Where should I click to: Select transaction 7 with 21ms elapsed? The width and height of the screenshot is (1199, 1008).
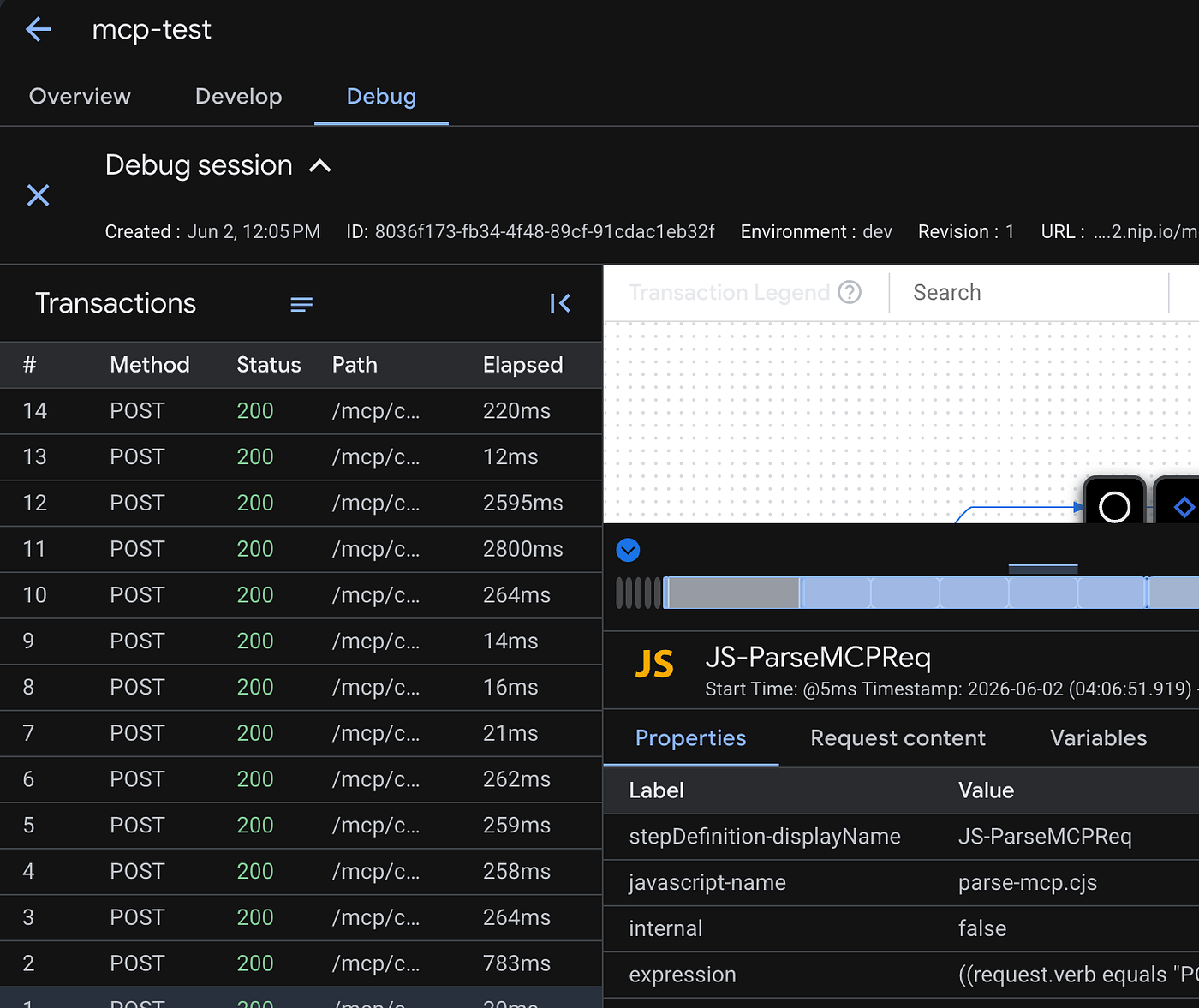301,734
